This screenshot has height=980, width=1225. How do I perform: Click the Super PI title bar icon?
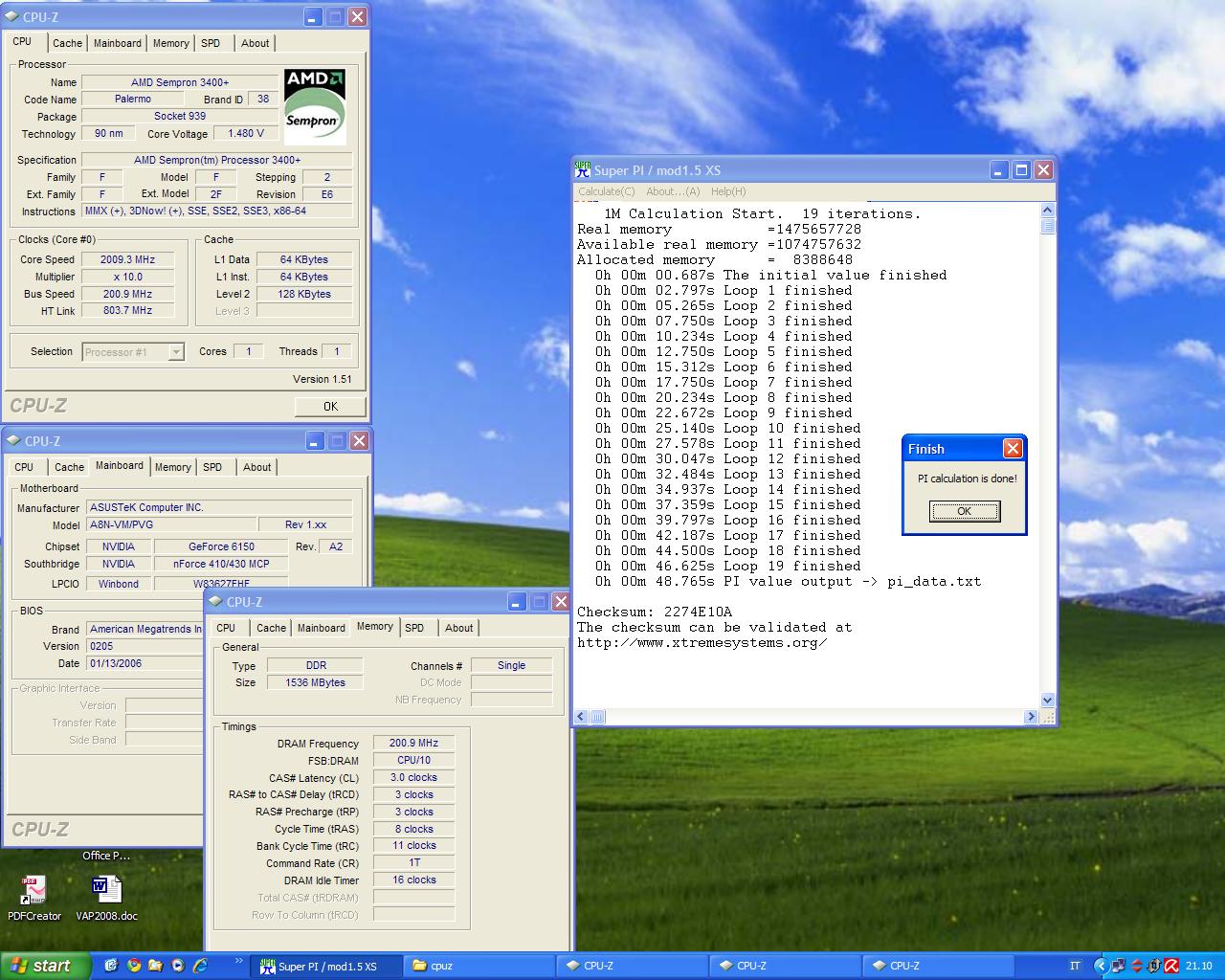click(582, 169)
